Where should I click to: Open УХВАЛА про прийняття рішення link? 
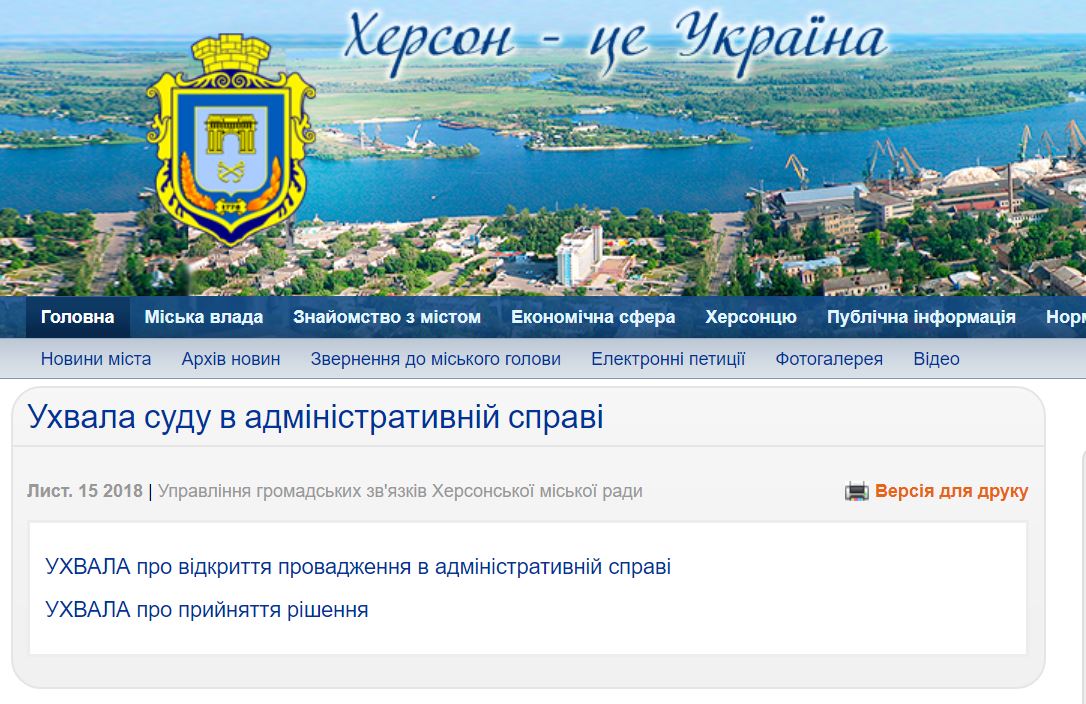click(207, 609)
